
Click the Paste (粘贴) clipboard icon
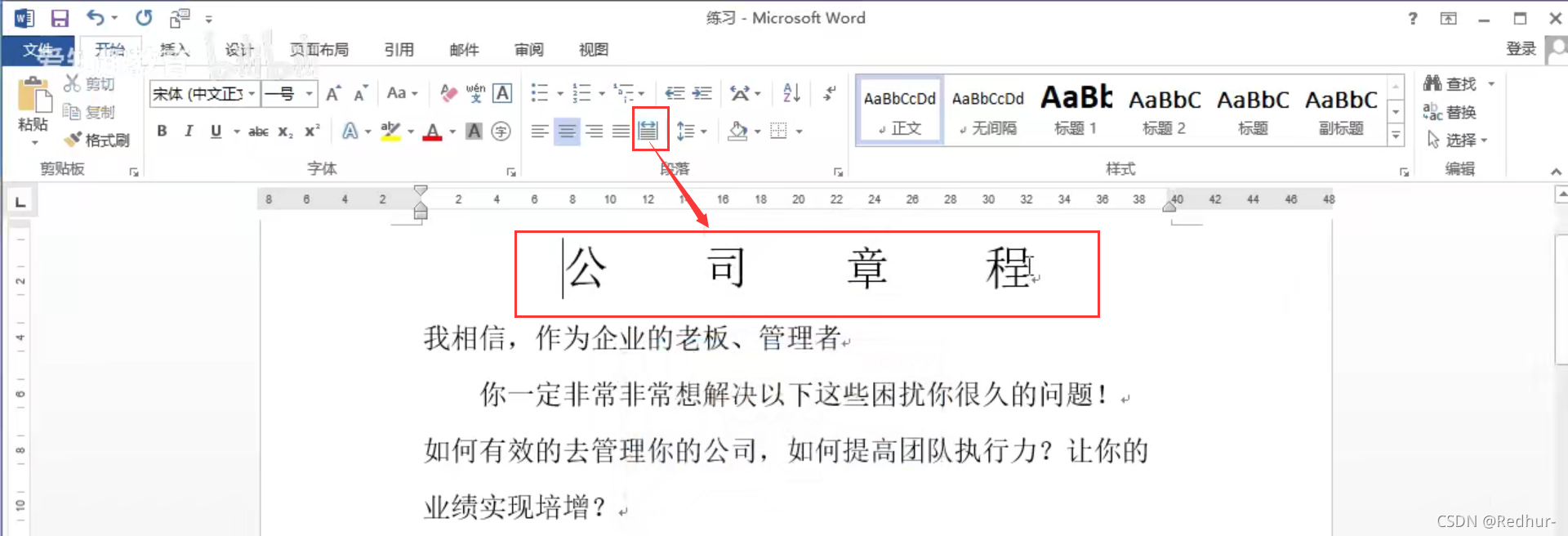(33, 94)
